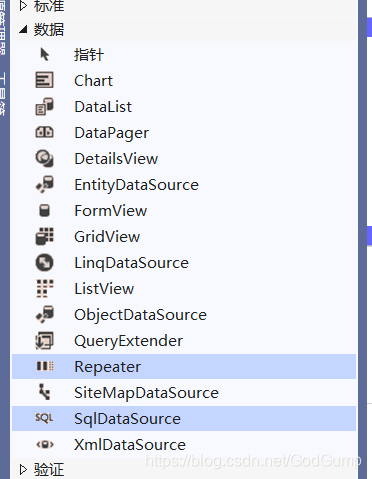
Task: Click the XmlDataSource control icon
Action: point(45,444)
